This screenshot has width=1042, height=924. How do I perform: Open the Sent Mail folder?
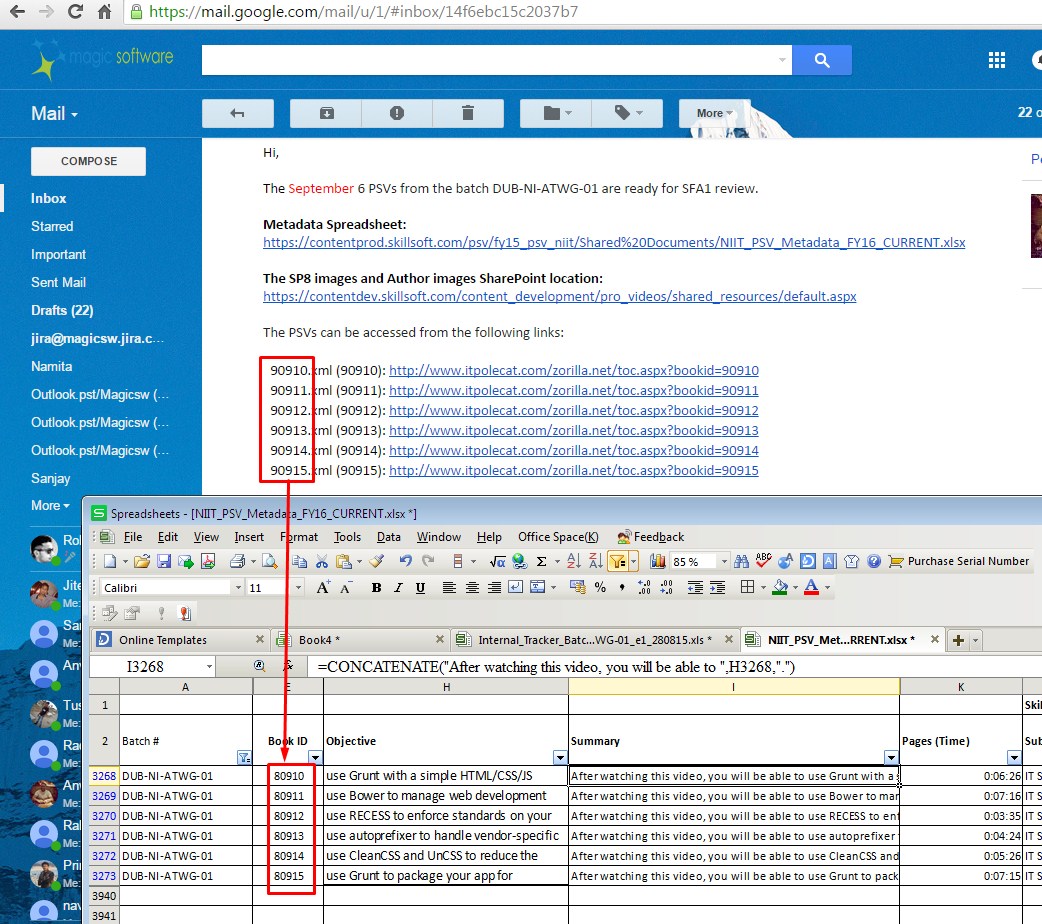click(x=58, y=283)
